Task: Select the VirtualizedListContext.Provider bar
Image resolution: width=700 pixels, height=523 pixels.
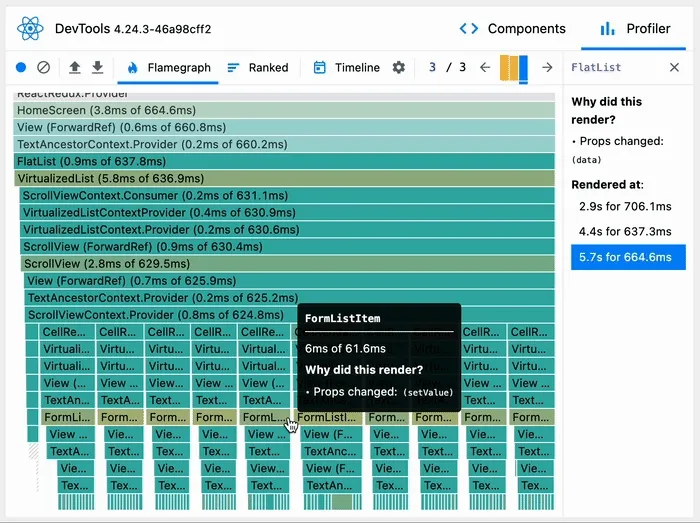Action: (287, 229)
